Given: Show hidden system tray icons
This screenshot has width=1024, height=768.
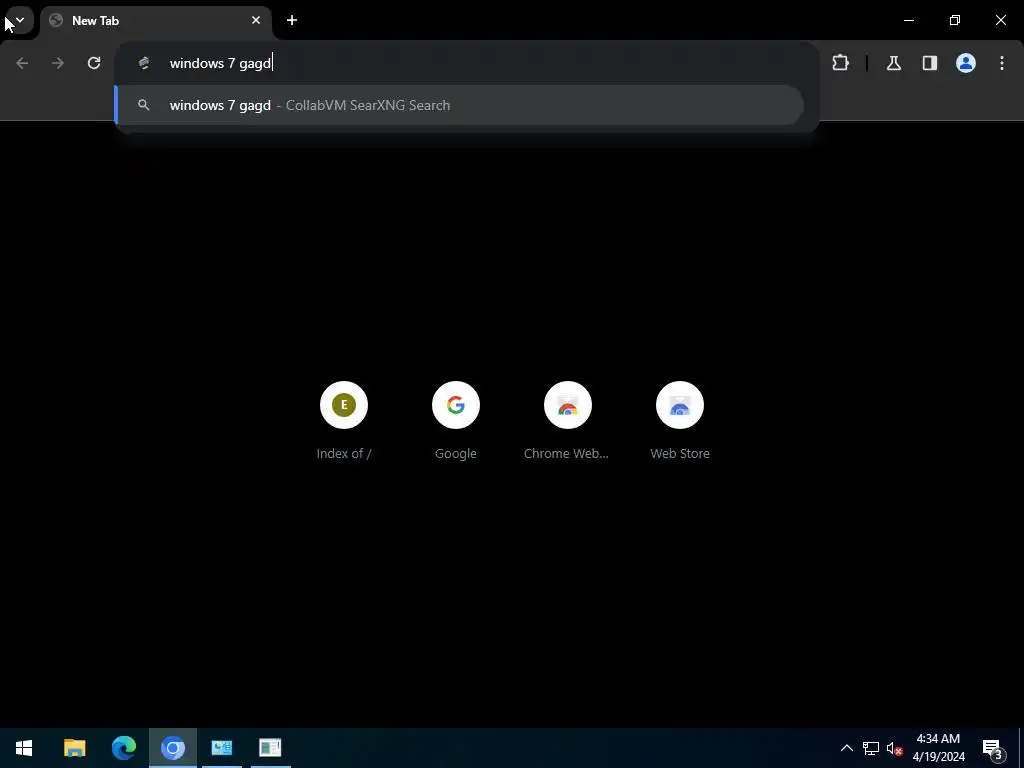Looking at the screenshot, I should tap(846, 748).
